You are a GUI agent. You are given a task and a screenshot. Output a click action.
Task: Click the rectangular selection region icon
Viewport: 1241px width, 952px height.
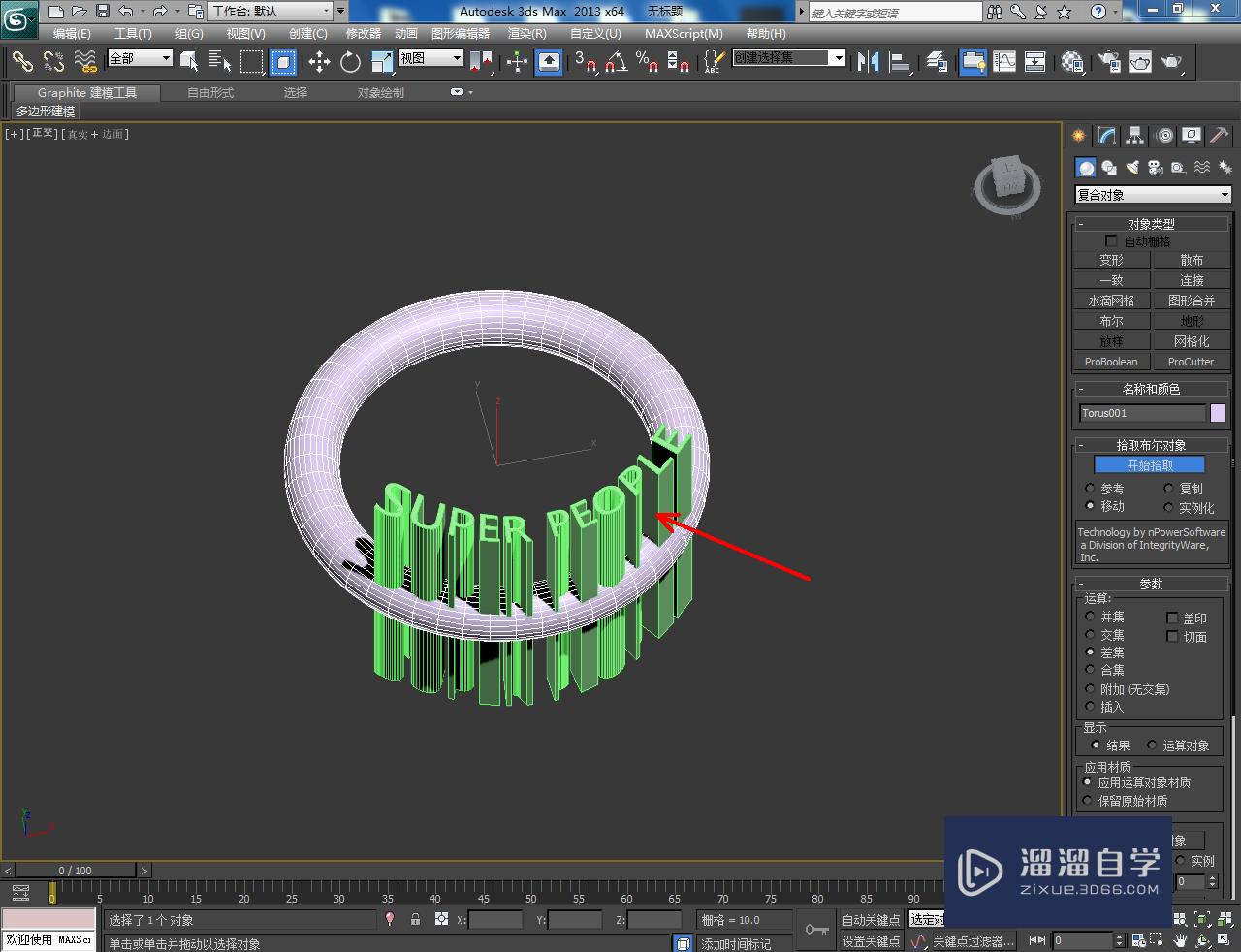[252, 62]
